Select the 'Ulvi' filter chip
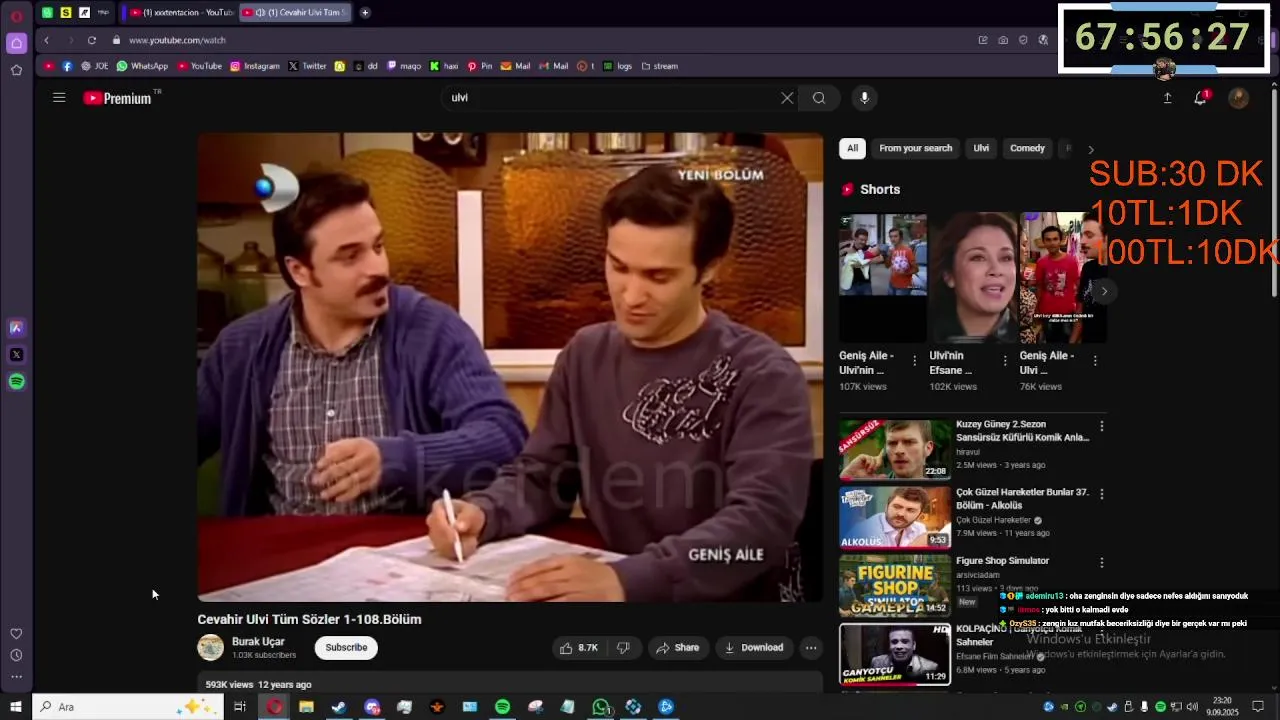Screen dimensions: 1280x720 pos(981,148)
